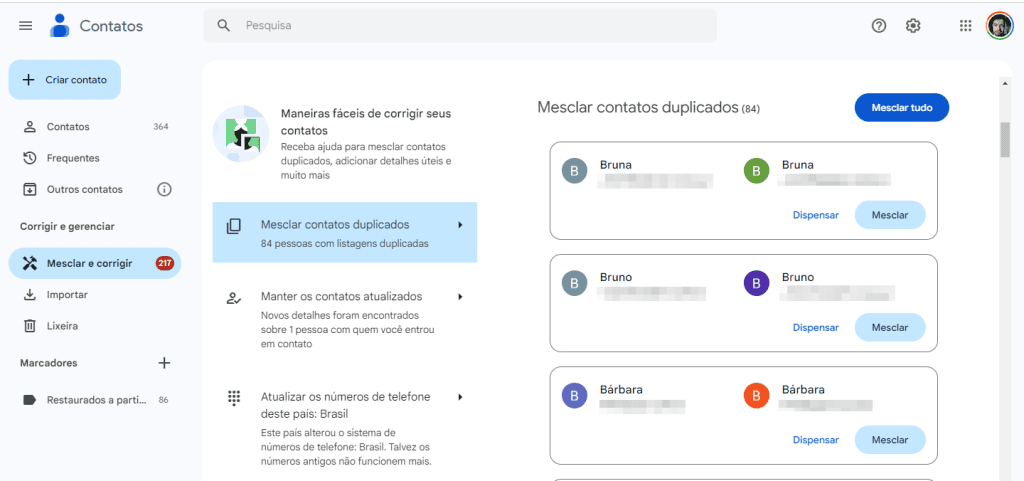The image size is (1024, 481).
Task: Open the Google apps grid
Action: tap(965, 26)
